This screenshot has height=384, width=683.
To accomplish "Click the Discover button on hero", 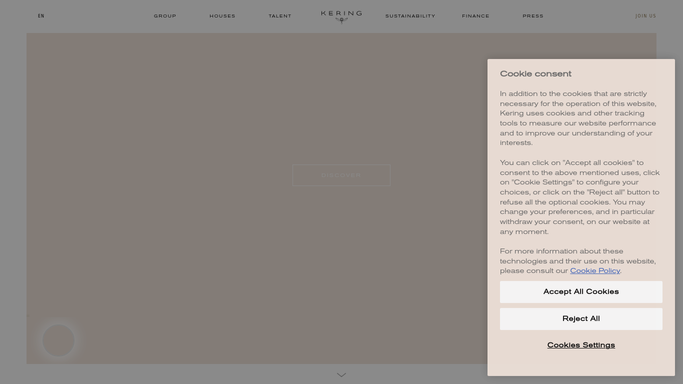I will (x=341, y=175).
